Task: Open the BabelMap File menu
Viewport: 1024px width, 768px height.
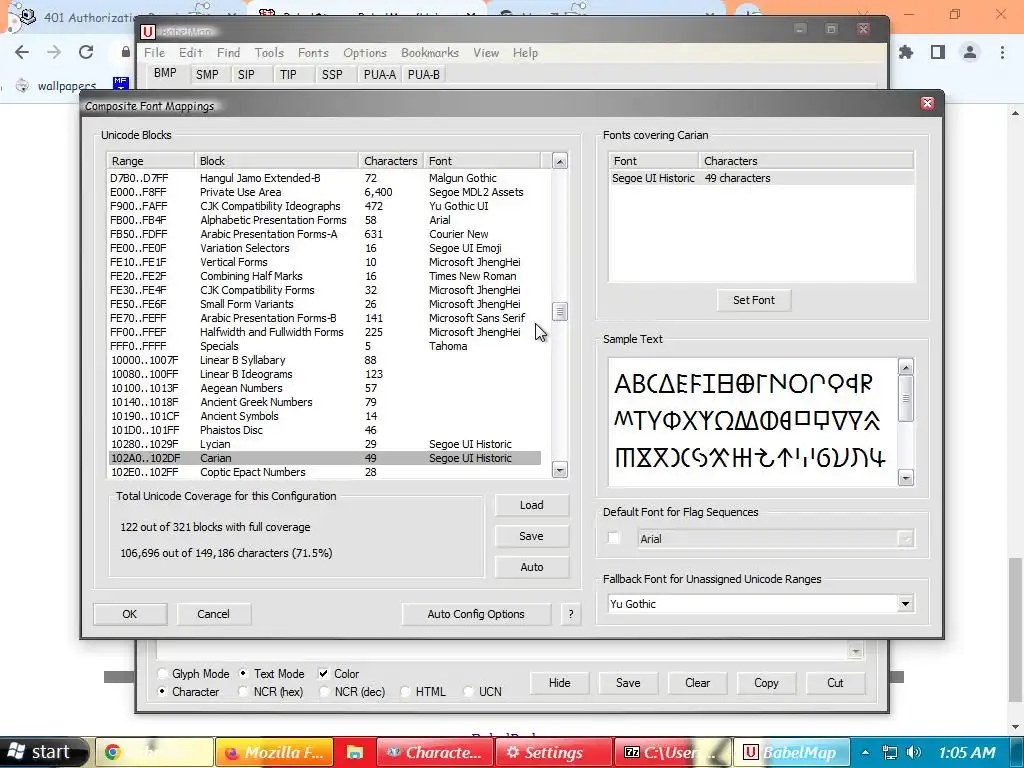Action: point(154,53)
